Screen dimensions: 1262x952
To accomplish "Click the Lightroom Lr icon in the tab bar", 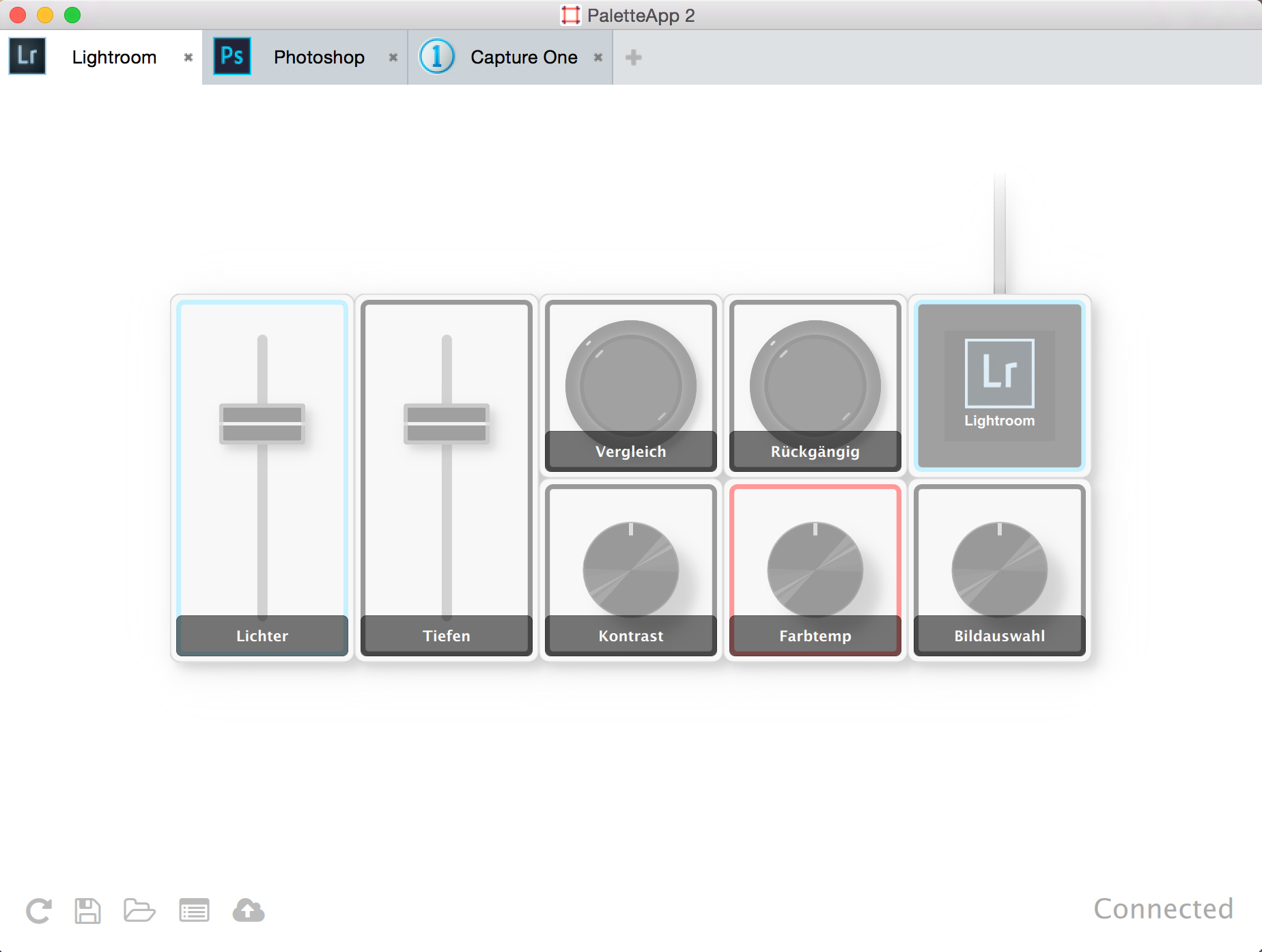I will point(27,56).
